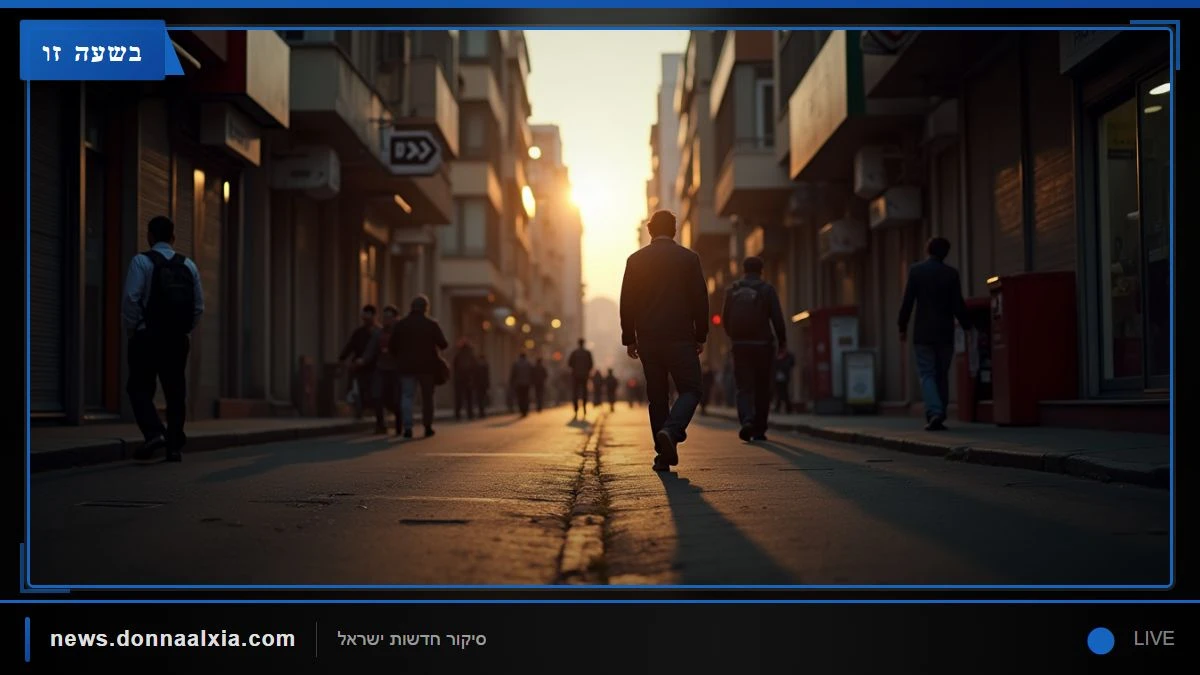Click the man walking in the street center
Screen dimensions: 1200x675
coord(664,340)
